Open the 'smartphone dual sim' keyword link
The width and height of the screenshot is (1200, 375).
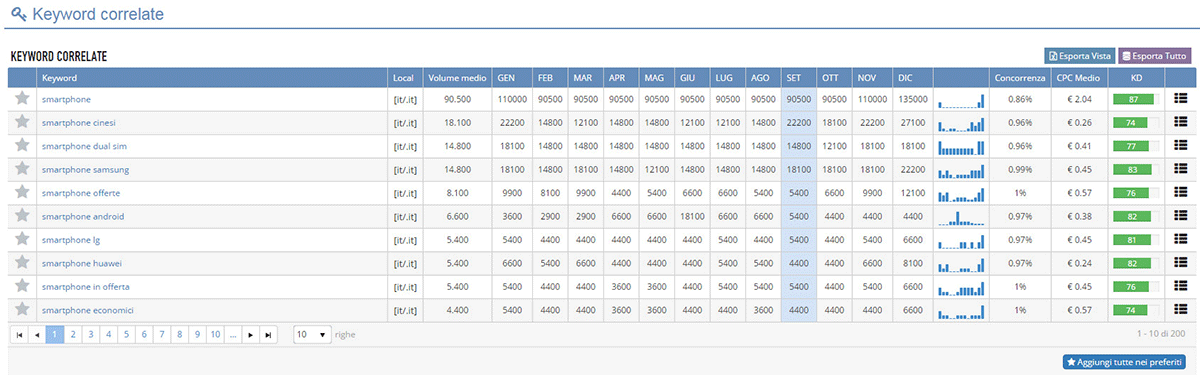[x=84, y=146]
